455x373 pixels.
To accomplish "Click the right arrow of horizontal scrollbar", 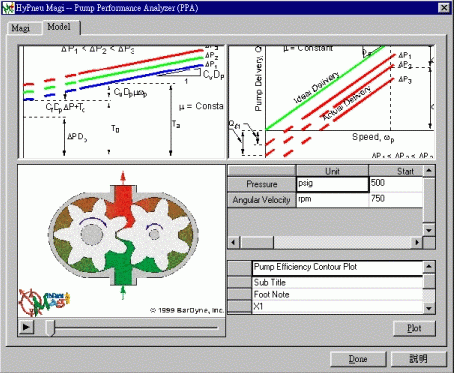I will 417,242.
